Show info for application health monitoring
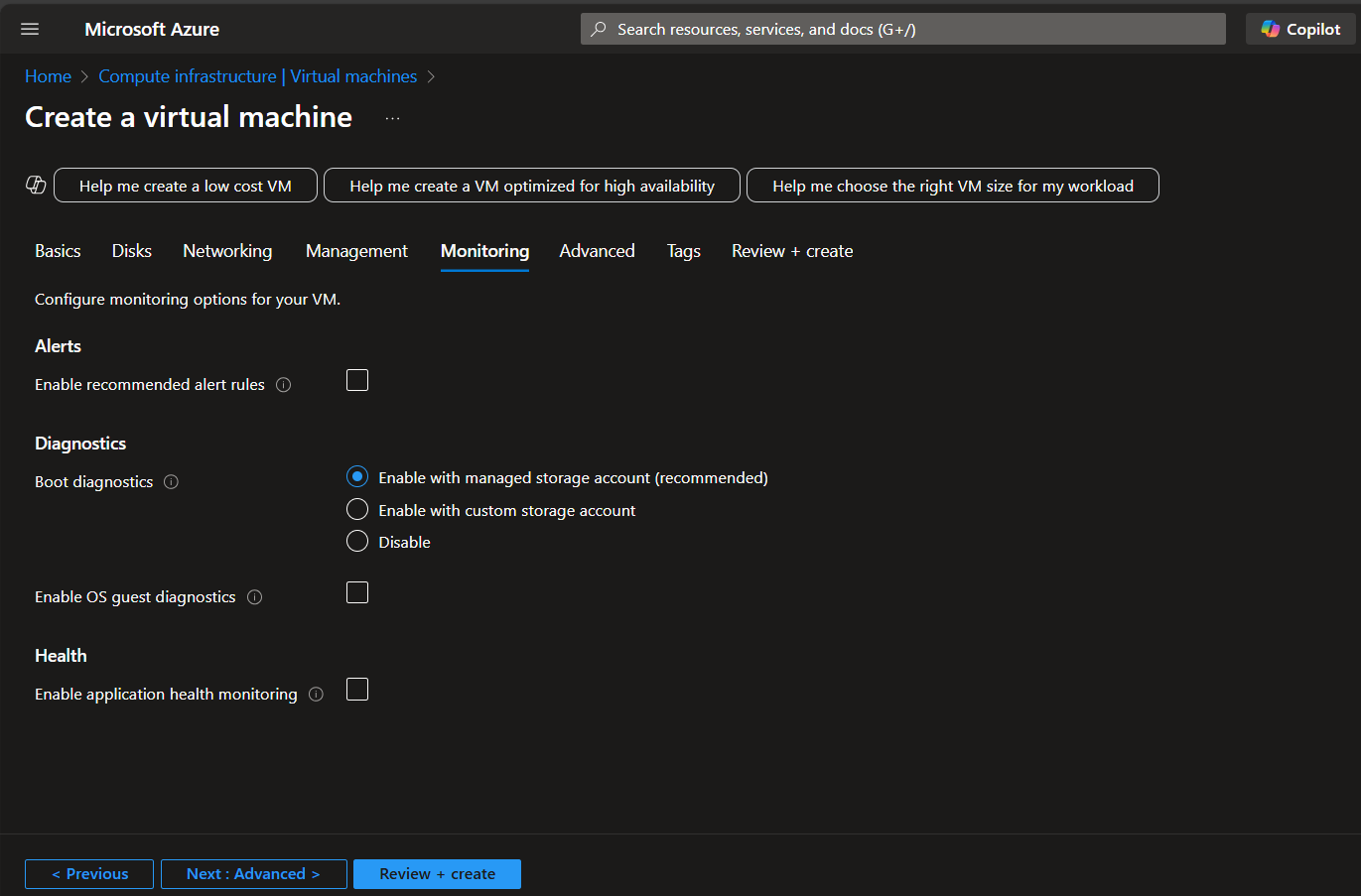The height and width of the screenshot is (896, 1361). point(317,695)
